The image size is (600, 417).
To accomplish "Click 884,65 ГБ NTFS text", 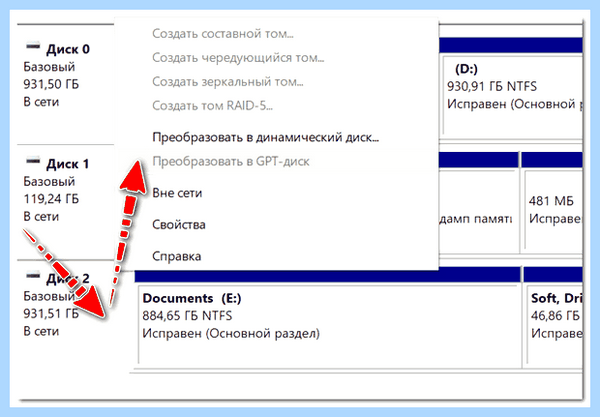I will coord(187,316).
